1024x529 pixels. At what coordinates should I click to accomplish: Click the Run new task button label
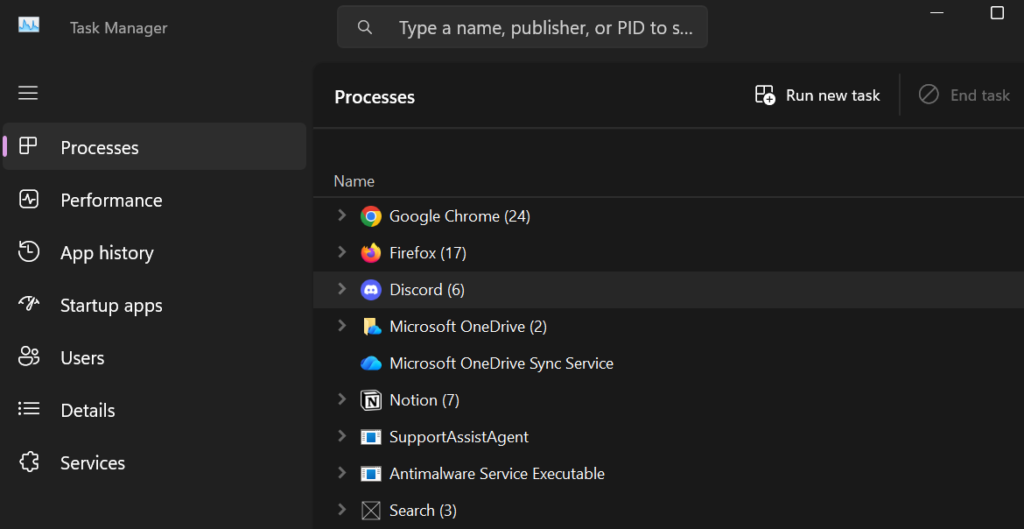(x=833, y=95)
